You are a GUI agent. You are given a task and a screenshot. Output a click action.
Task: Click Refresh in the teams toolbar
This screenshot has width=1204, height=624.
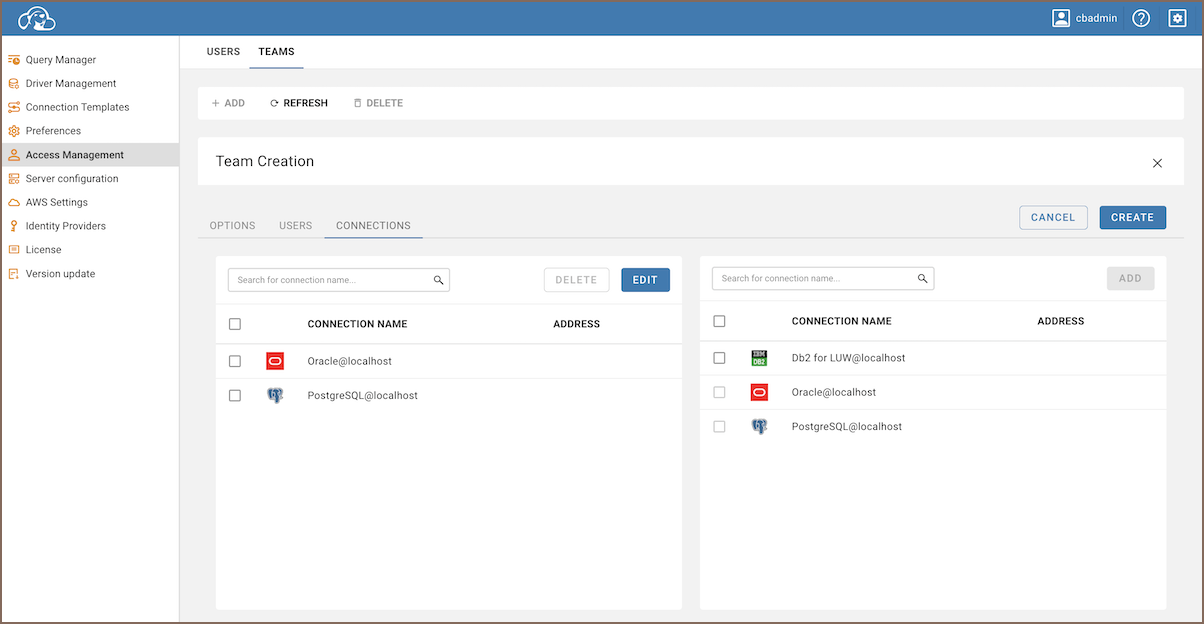coord(299,103)
